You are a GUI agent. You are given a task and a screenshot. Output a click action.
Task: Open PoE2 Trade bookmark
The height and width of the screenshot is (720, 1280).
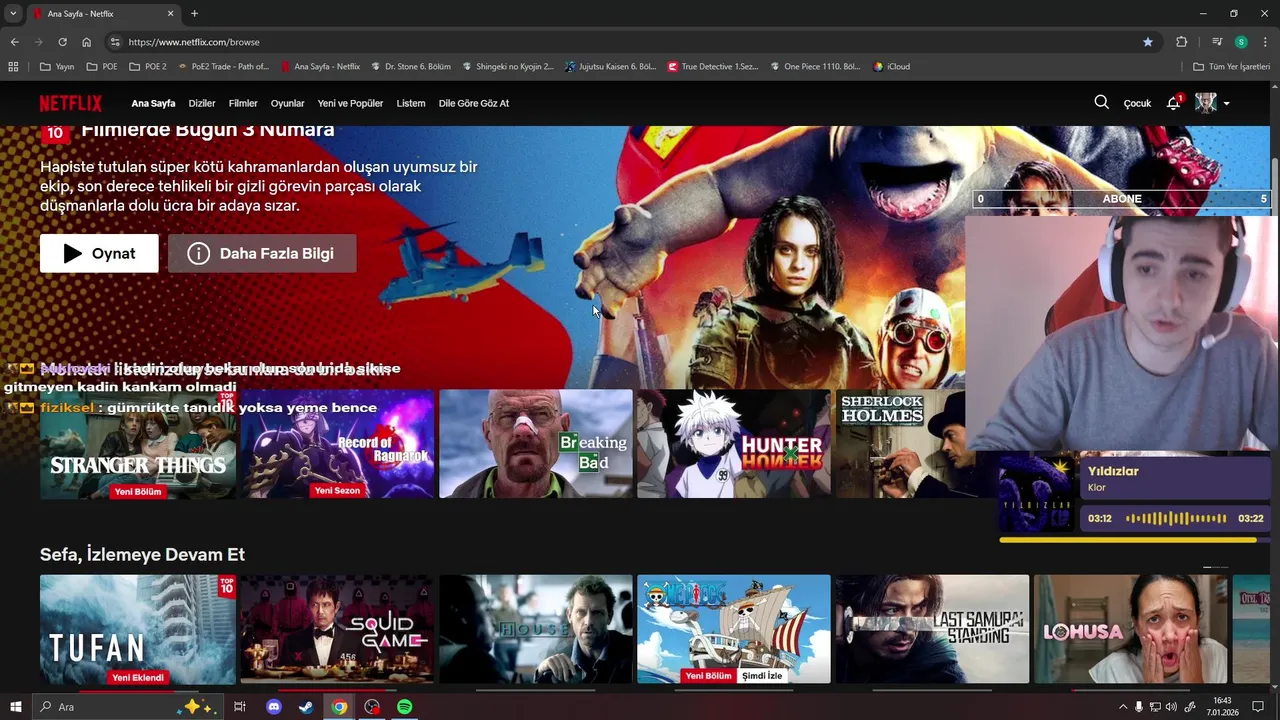[223, 67]
